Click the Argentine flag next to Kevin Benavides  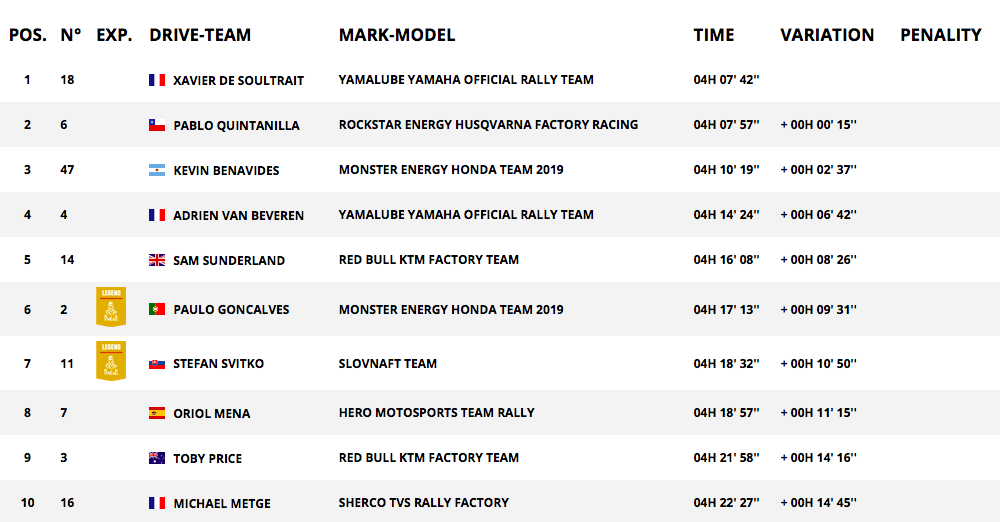157,170
